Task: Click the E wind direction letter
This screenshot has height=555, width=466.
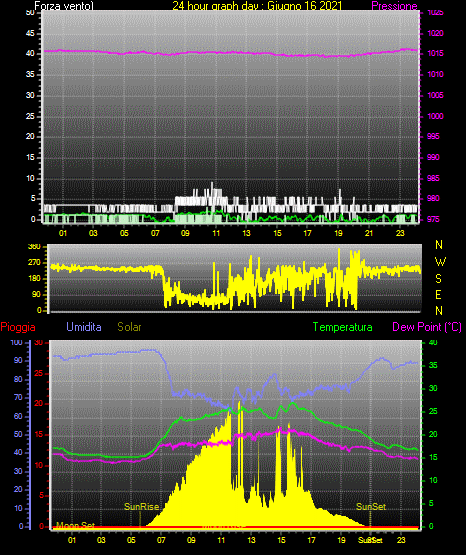Action: coord(438,294)
